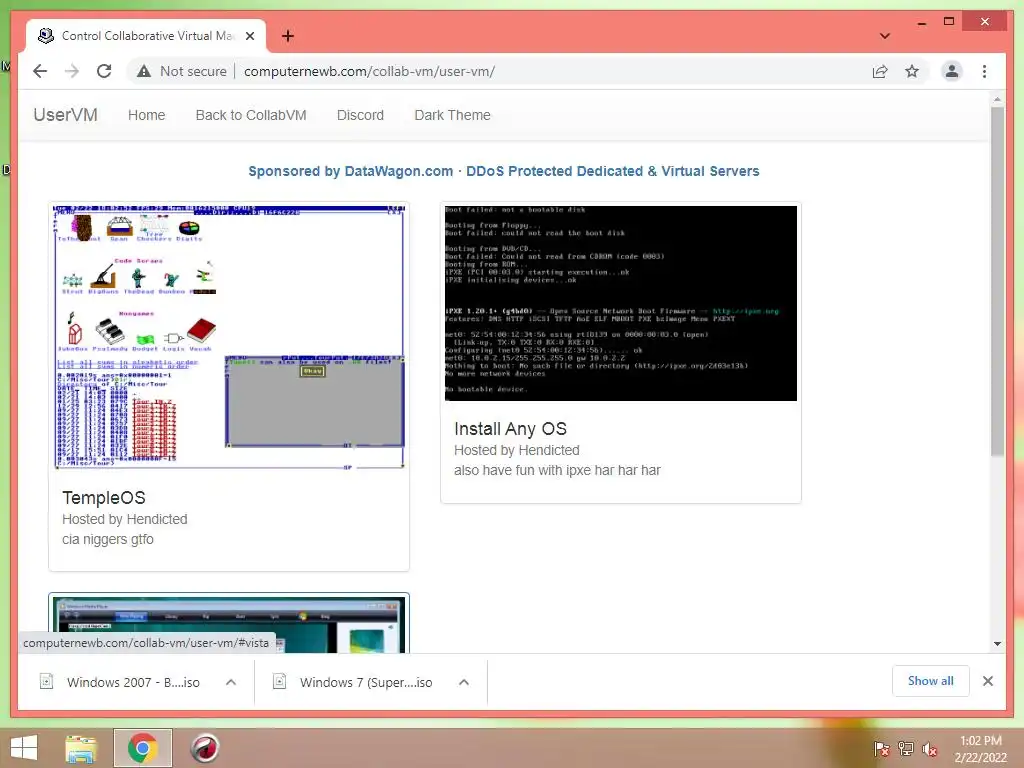This screenshot has height=768, width=1024.
Task: Click the scrollbar down arrow
Action: pos(997,644)
